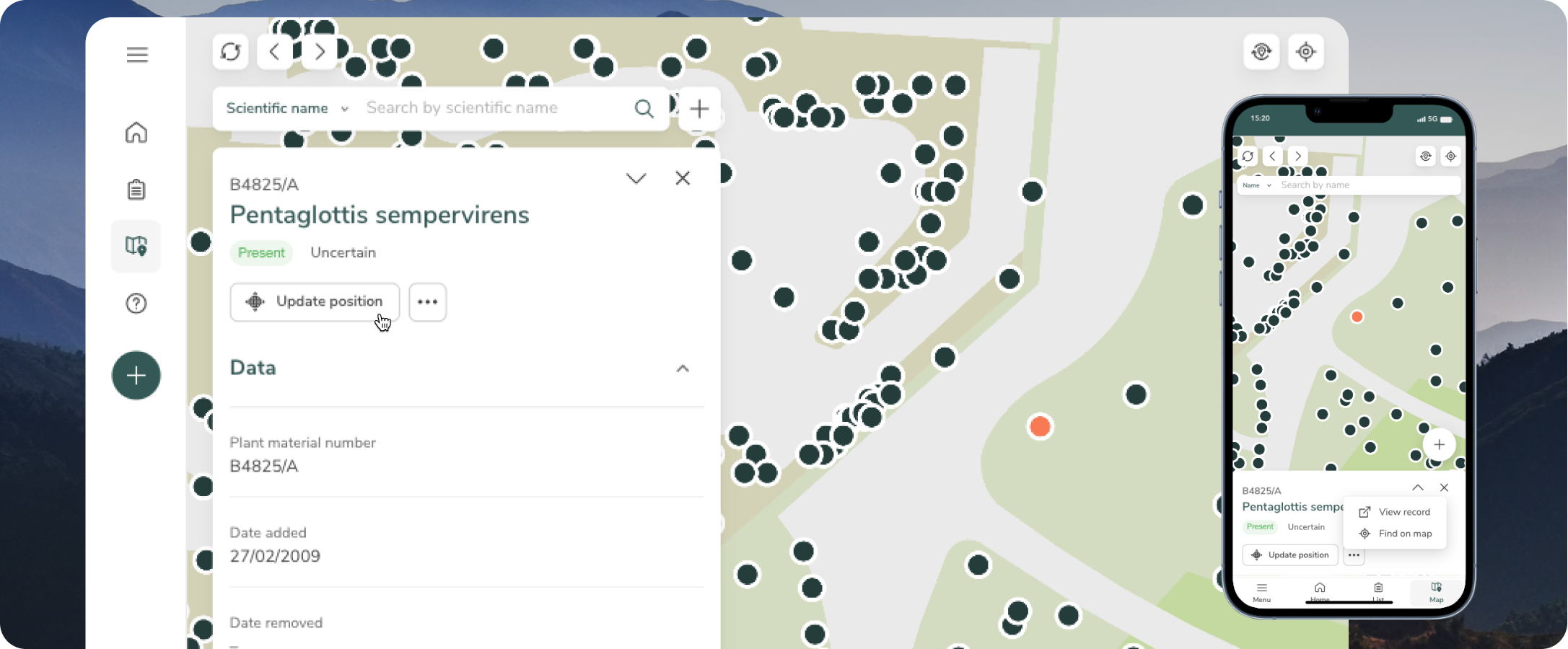Collapse the Data section
Screen dimensions: 1568x649
(683, 368)
